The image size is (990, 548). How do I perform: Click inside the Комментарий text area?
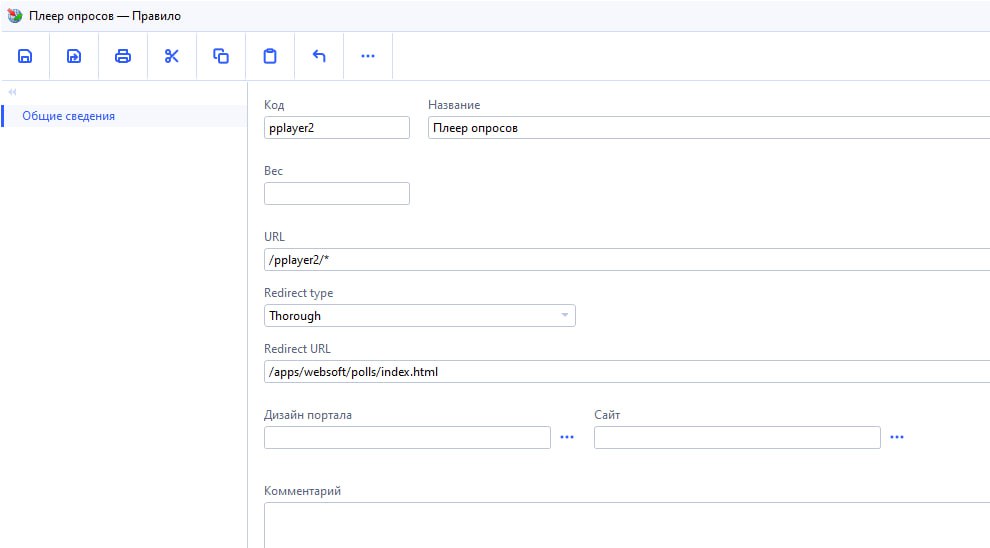625,524
